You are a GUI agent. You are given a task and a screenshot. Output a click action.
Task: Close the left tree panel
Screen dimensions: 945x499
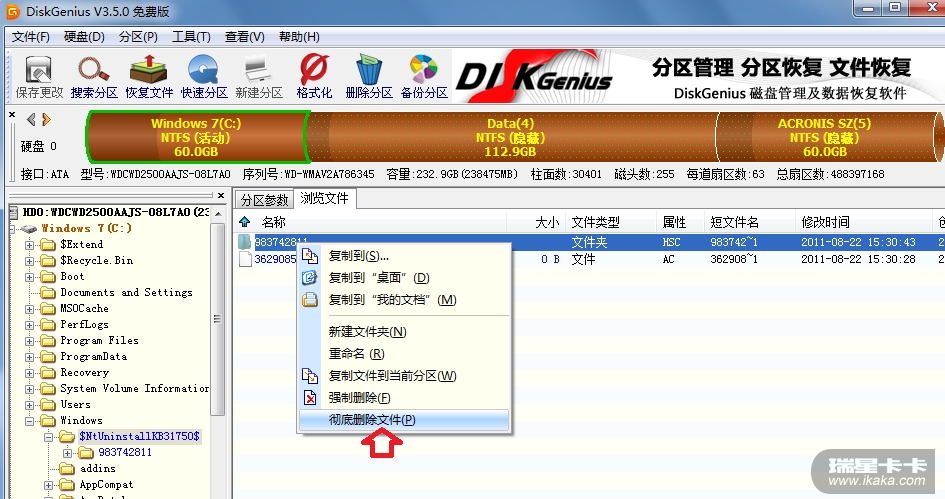tap(221, 195)
